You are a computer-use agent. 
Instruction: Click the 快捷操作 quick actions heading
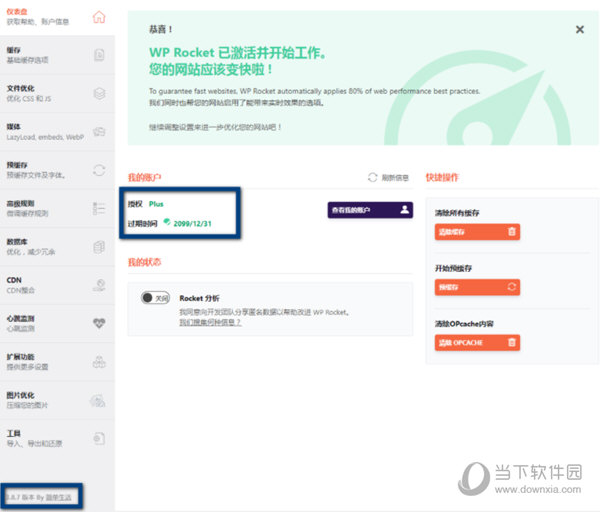(442, 178)
